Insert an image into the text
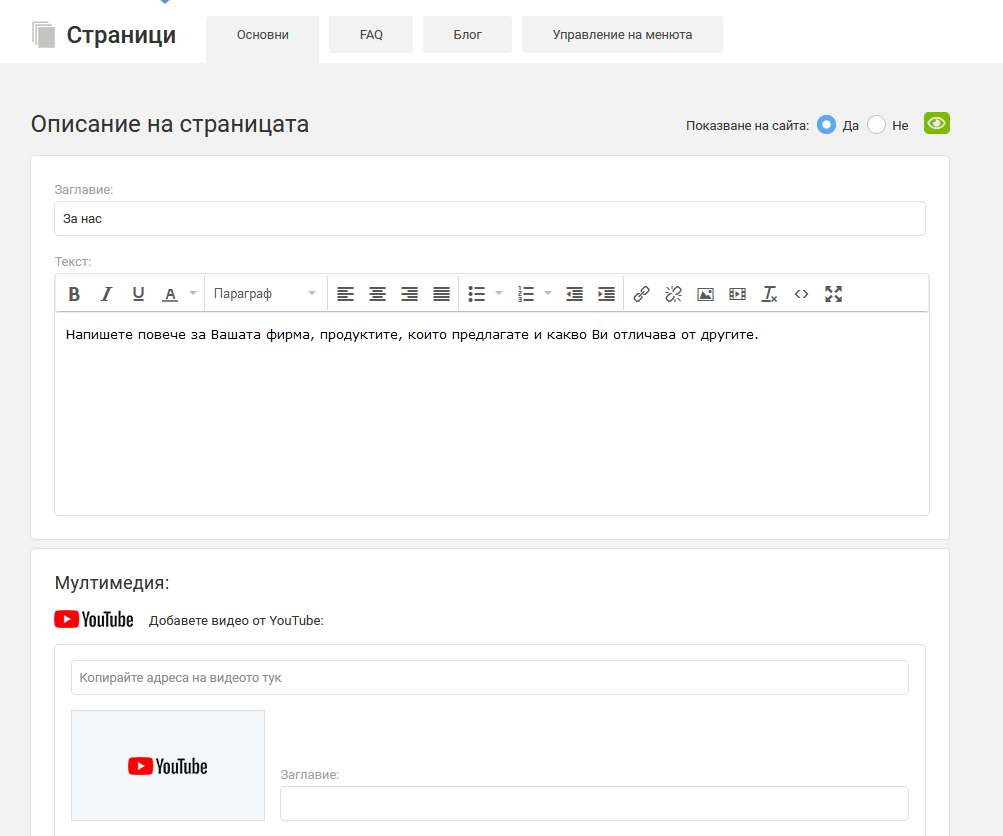This screenshot has width=1003, height=836. tap(706, 294)
